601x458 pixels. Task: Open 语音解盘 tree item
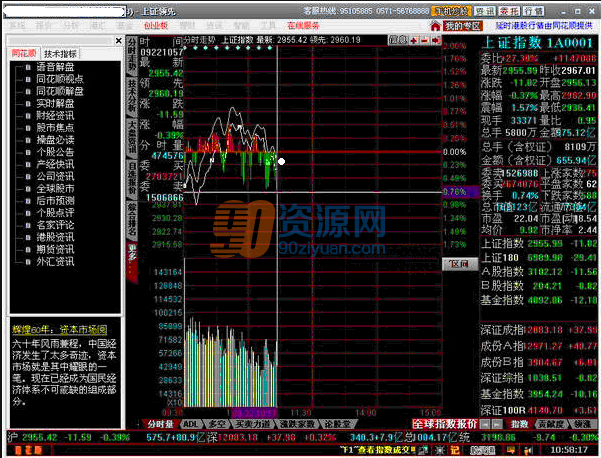(x=55, y=67)
